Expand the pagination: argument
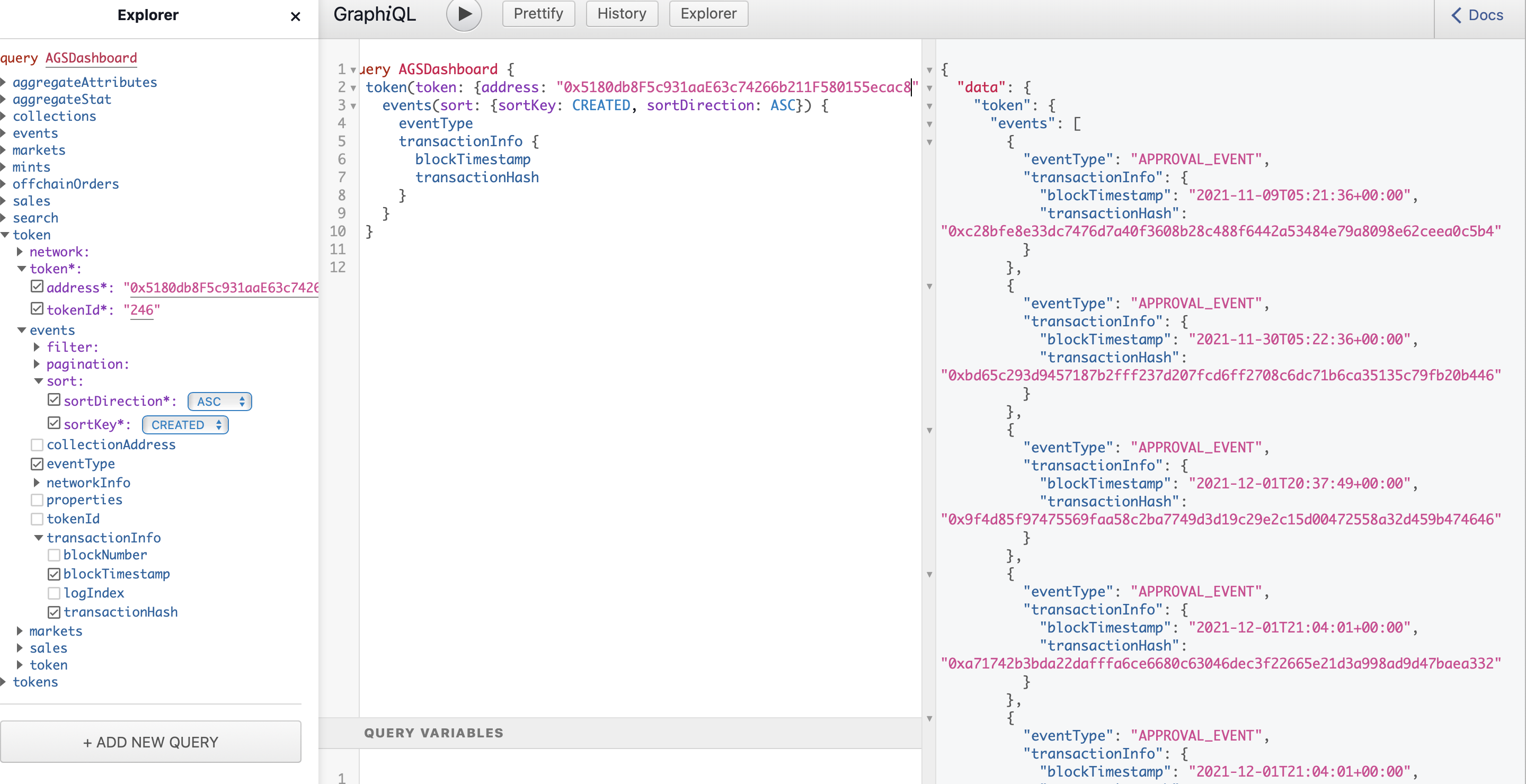Viewport: 1526px width, 784px height. 37,364
